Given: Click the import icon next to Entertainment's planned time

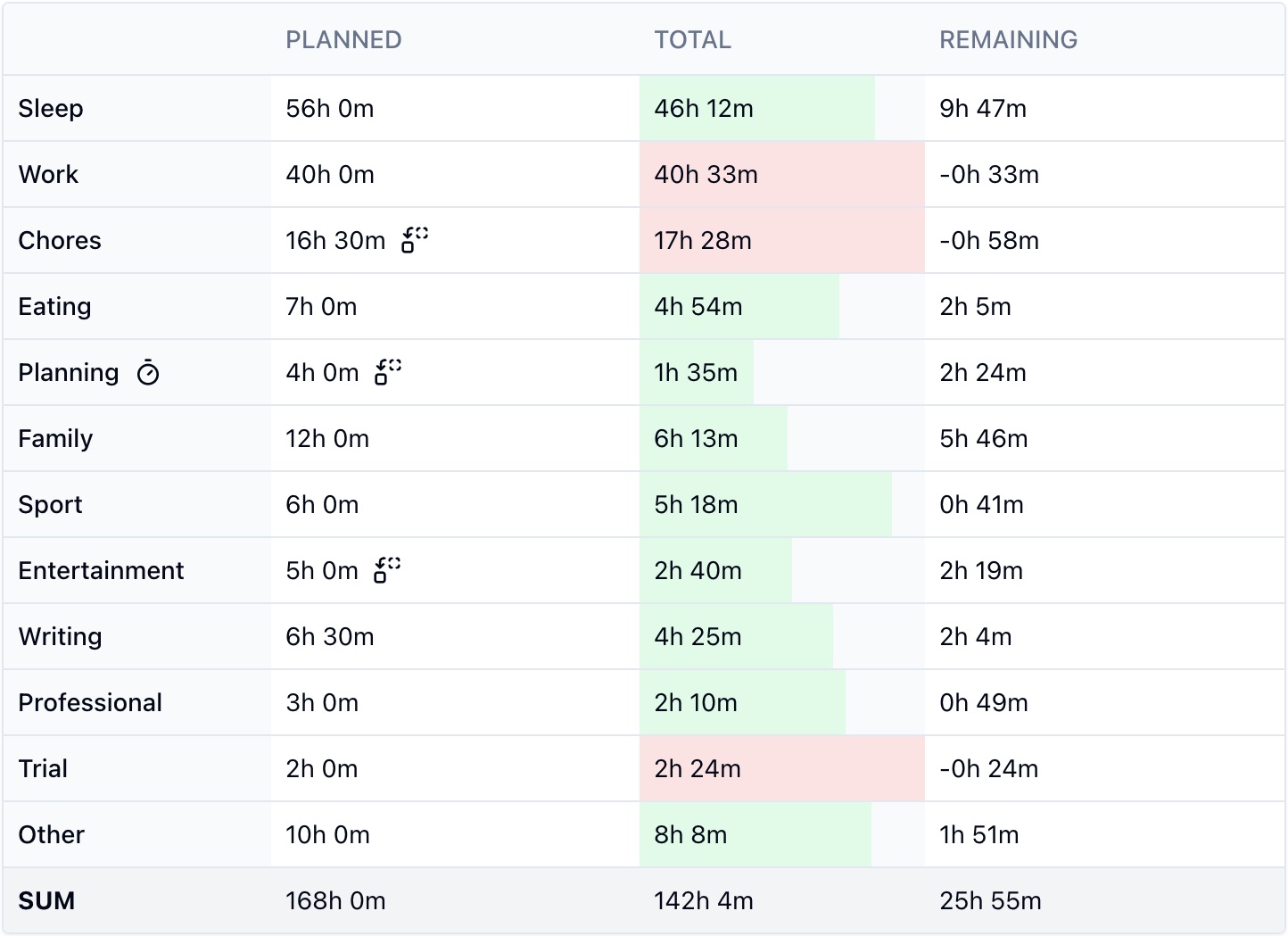Looking at the screenshot, I should tap(387, 569).
